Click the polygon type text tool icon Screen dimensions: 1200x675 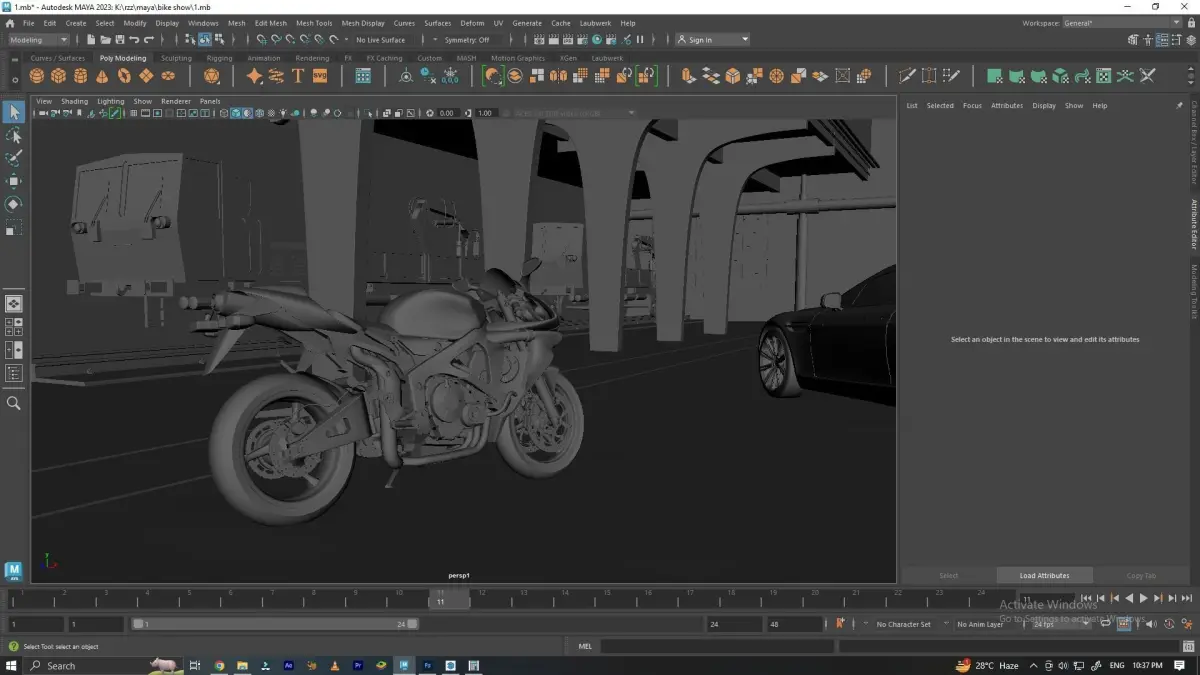pos(298,76)
